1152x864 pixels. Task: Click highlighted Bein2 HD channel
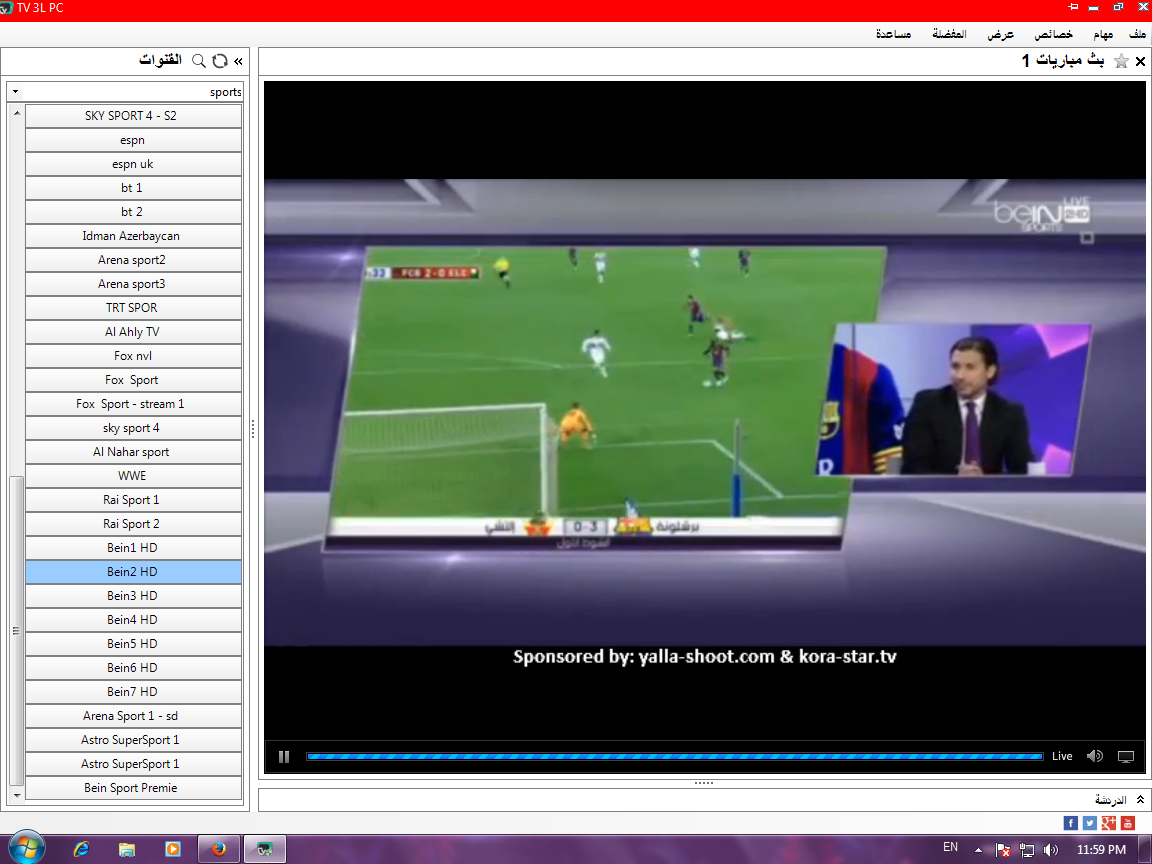coord(133,572)
